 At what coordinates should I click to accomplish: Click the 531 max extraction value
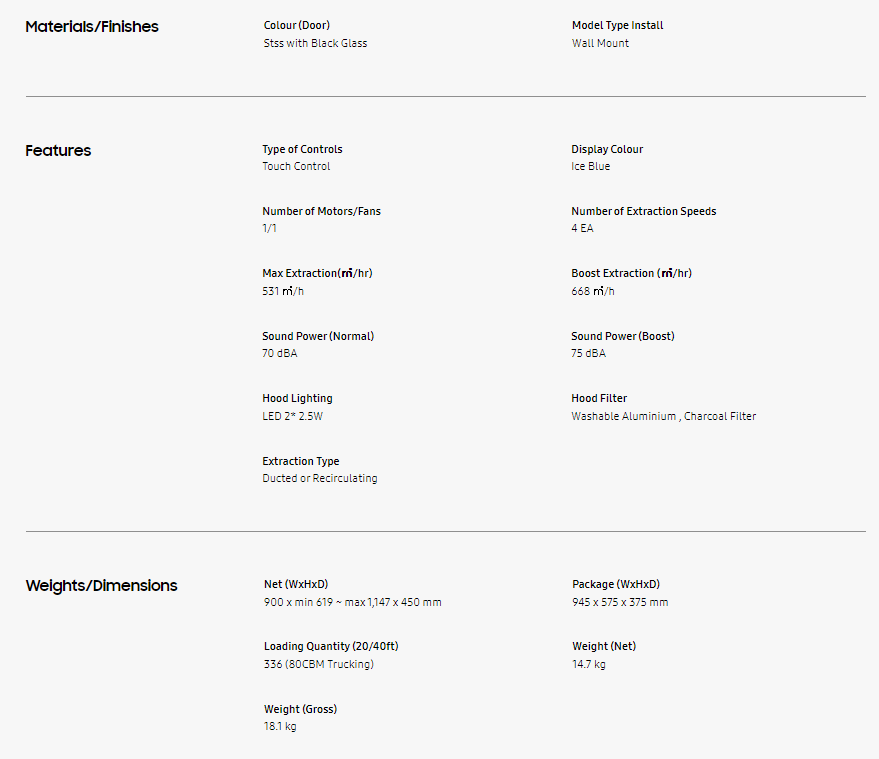[283, 291]
